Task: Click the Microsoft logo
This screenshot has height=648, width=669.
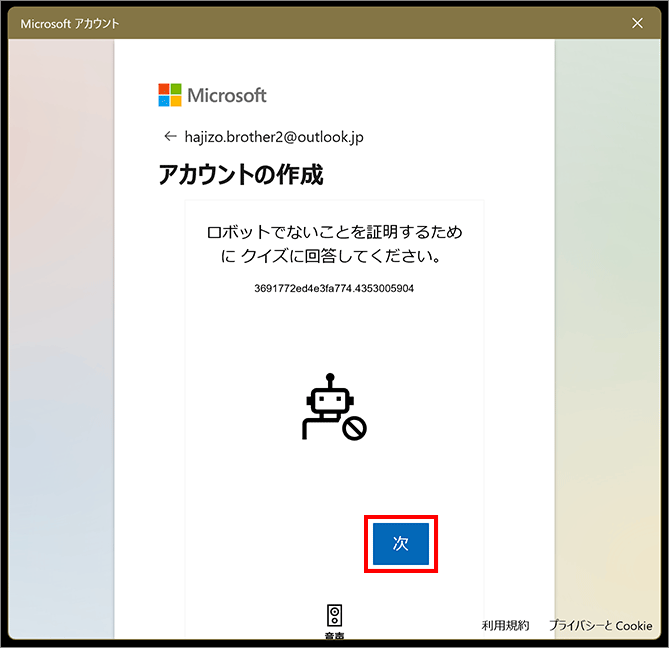Action: (x=212, y=95)
